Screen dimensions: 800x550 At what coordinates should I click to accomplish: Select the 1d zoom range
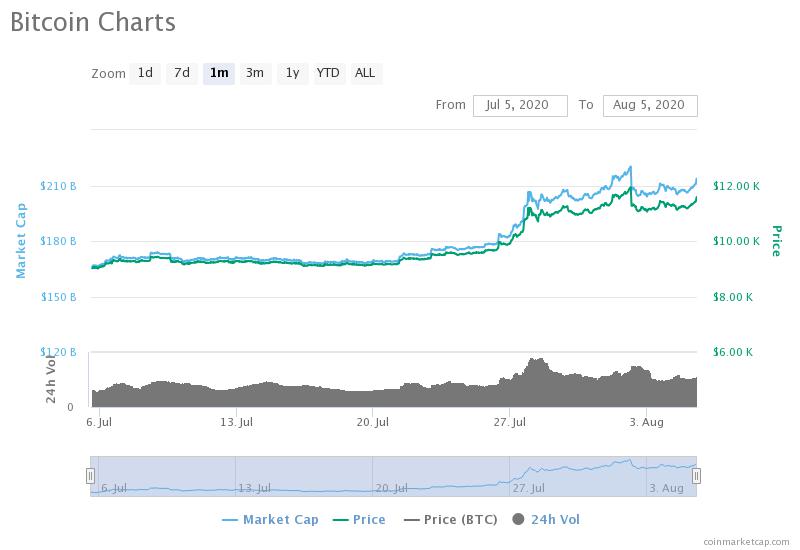click(145, 73)
